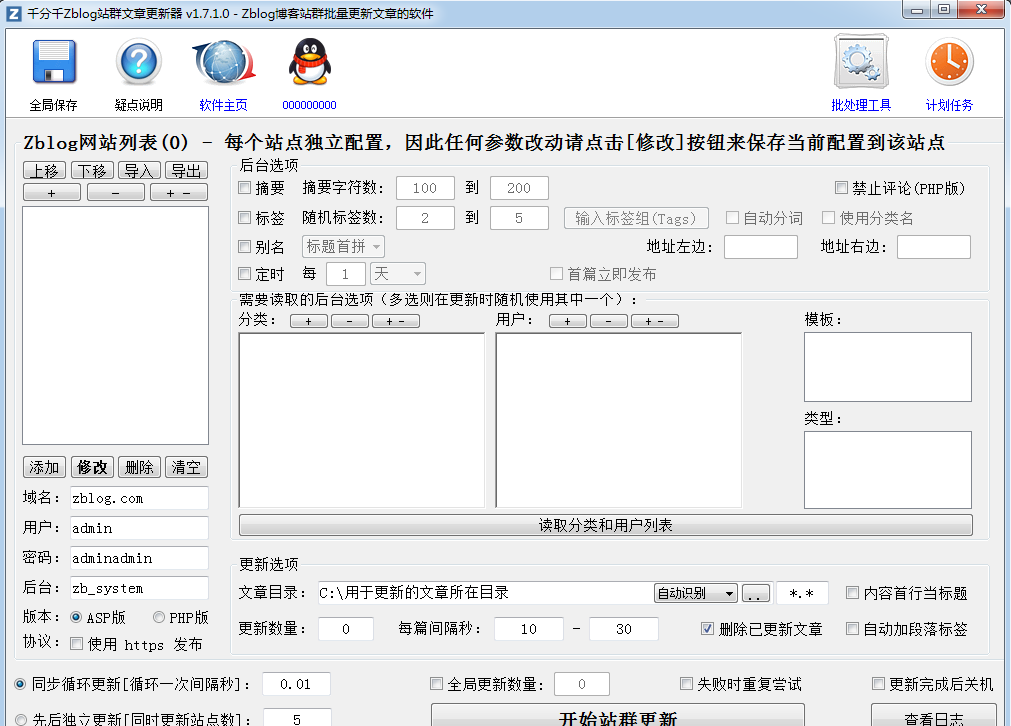Click the 文章目录 path input field
Screen dimensions: 1011x726
click(486, 593)
